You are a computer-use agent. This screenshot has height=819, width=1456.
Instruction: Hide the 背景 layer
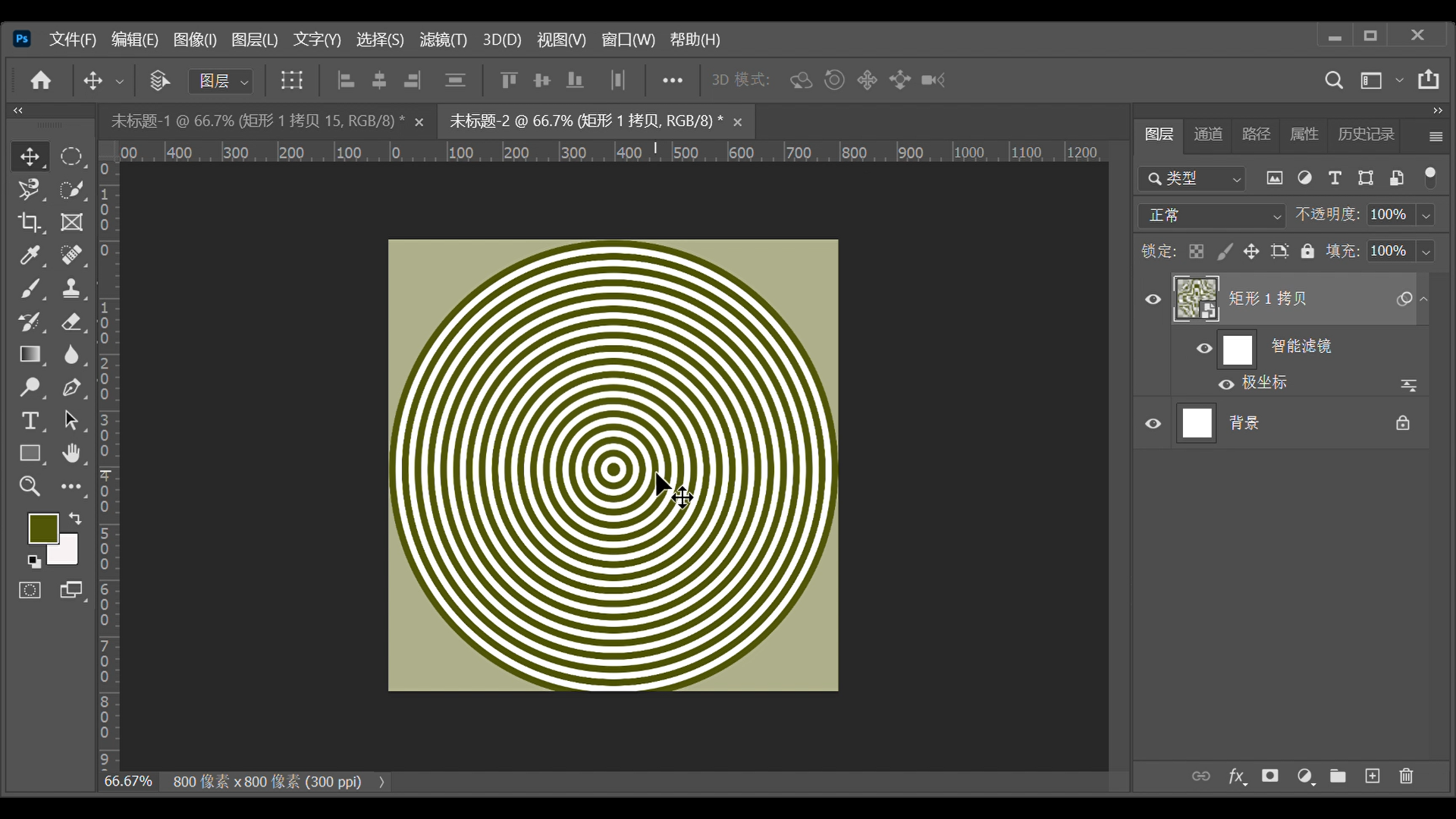click(x=1153, y=423)
